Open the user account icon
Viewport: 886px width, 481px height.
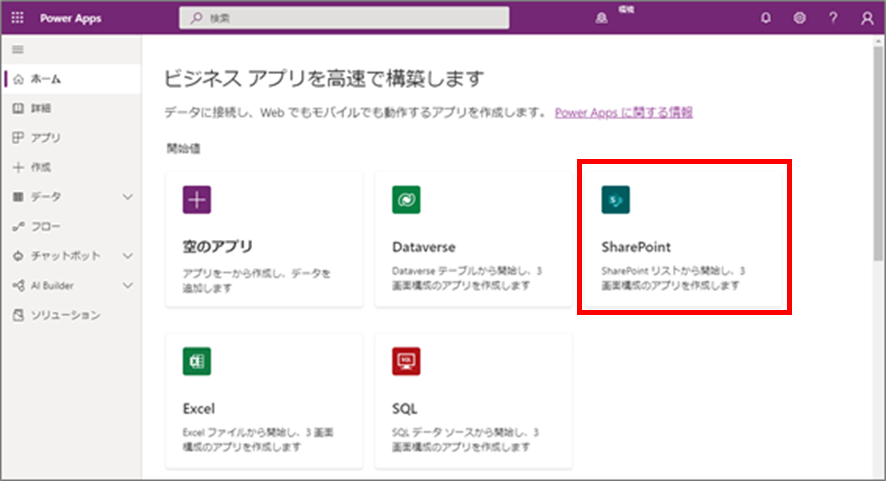coord(867,18)
